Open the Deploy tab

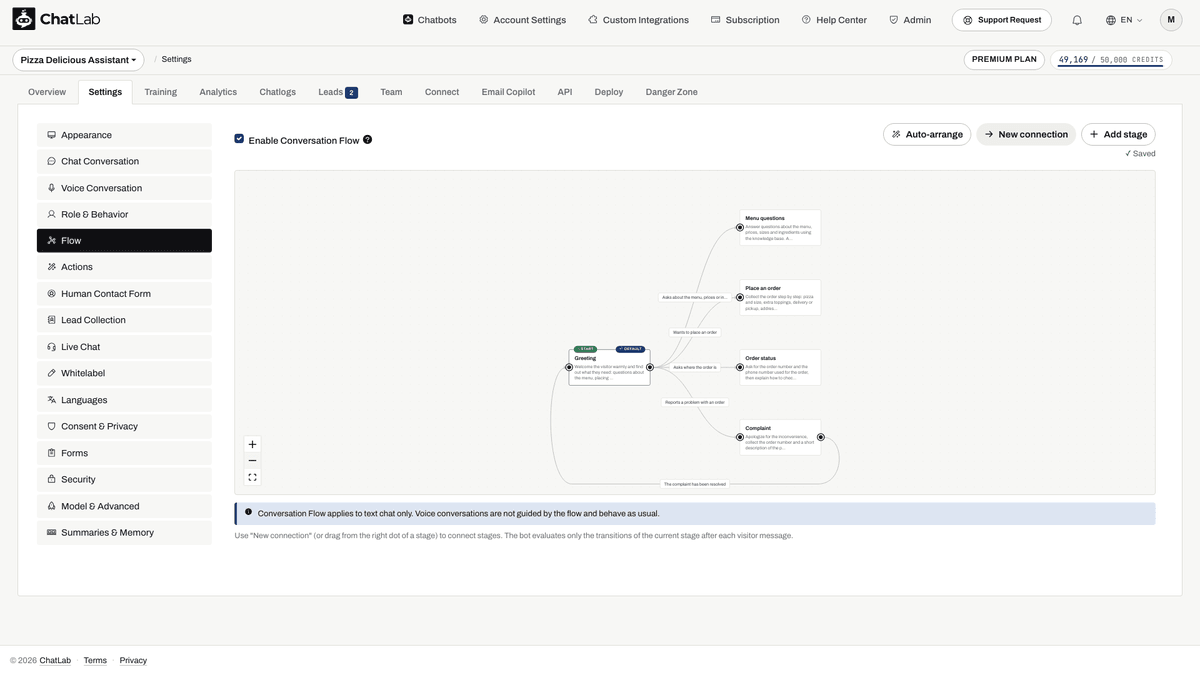[609, 92]
